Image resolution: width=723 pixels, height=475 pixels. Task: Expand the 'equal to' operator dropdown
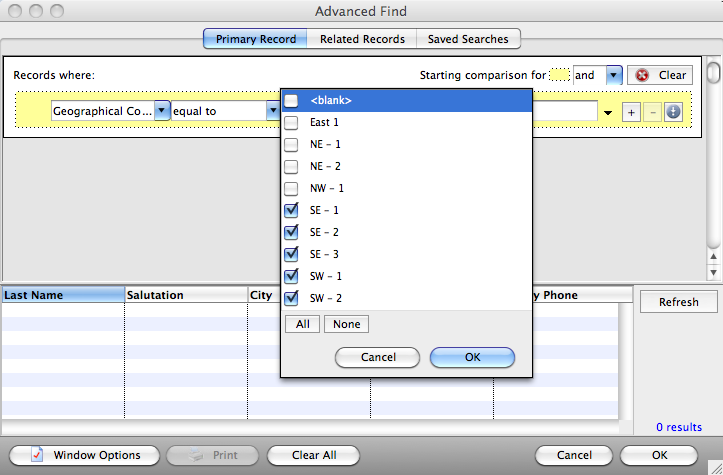273,112
